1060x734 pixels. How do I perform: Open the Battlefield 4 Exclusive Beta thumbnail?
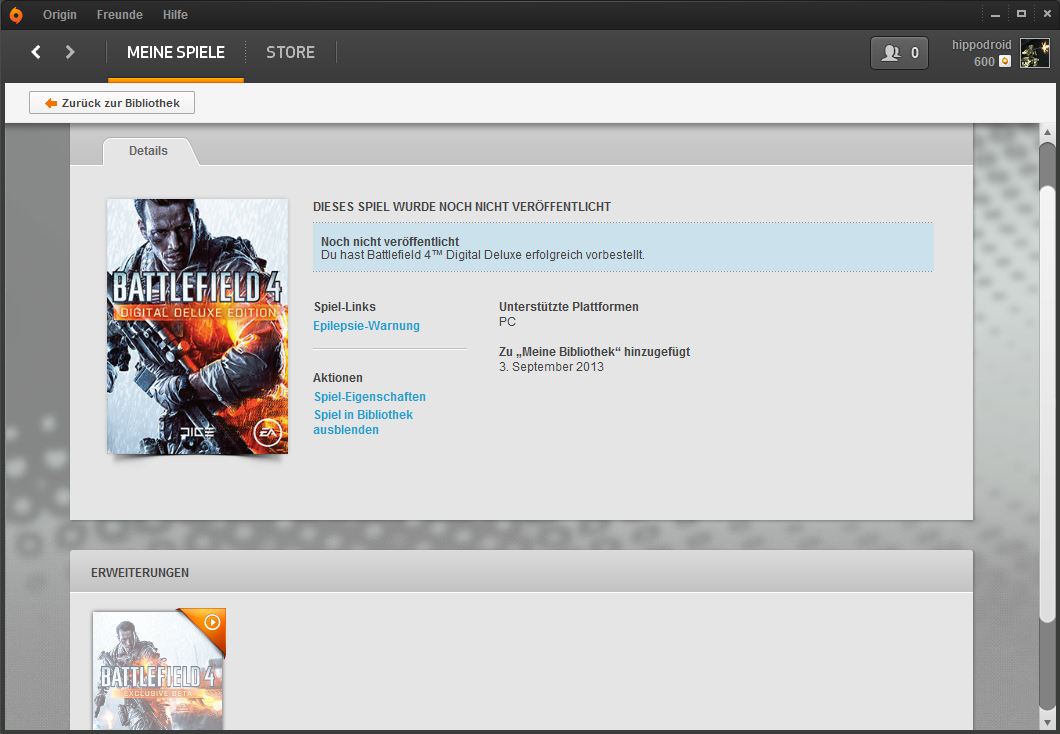[x=159, y=669]
